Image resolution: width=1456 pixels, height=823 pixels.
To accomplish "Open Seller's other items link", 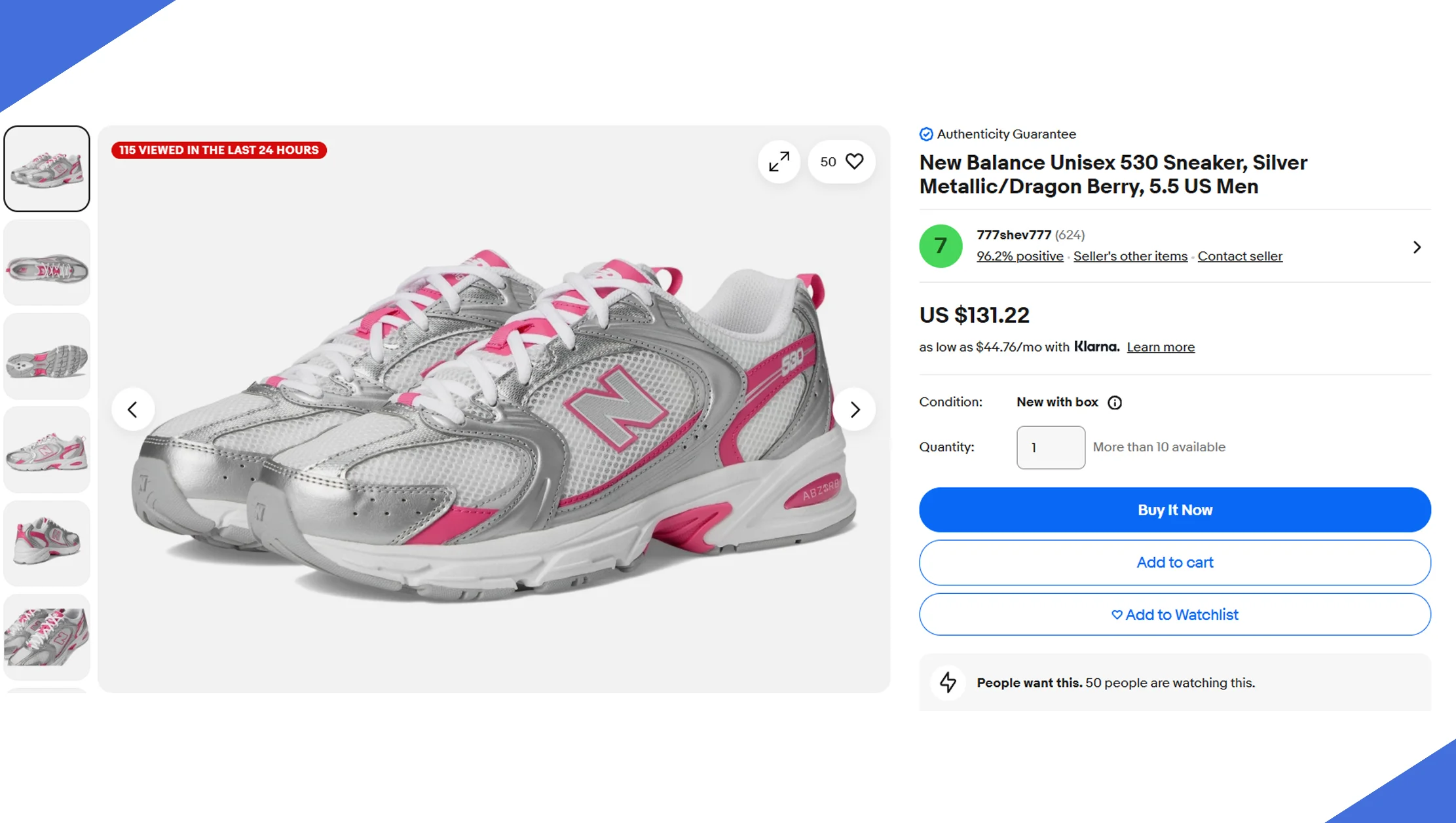I will (x=1130, y=256).
